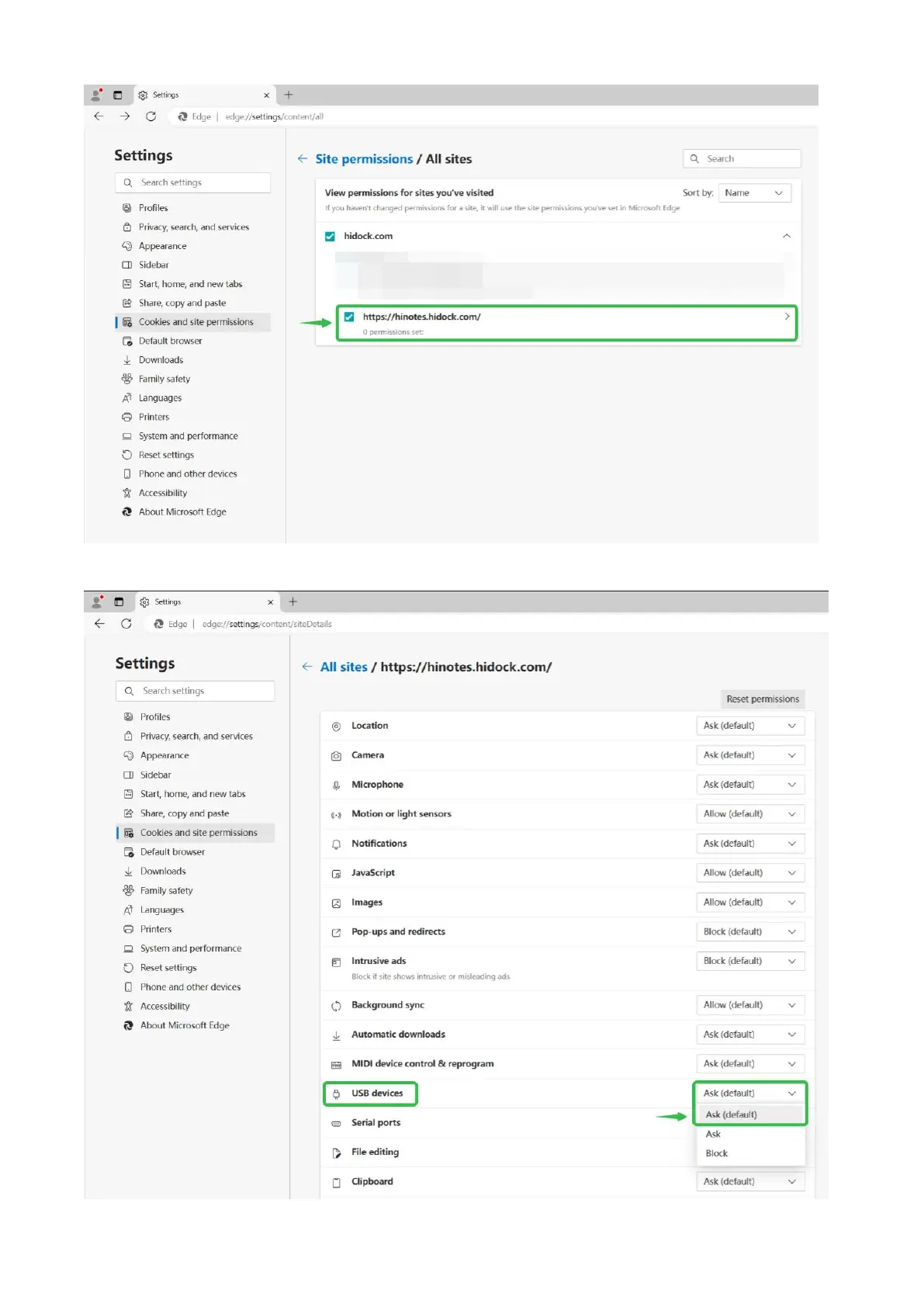Follow the Site permissions breadcrumb link
The width and height of the screenshot is (924, 1307).
[x=364, y=159]
